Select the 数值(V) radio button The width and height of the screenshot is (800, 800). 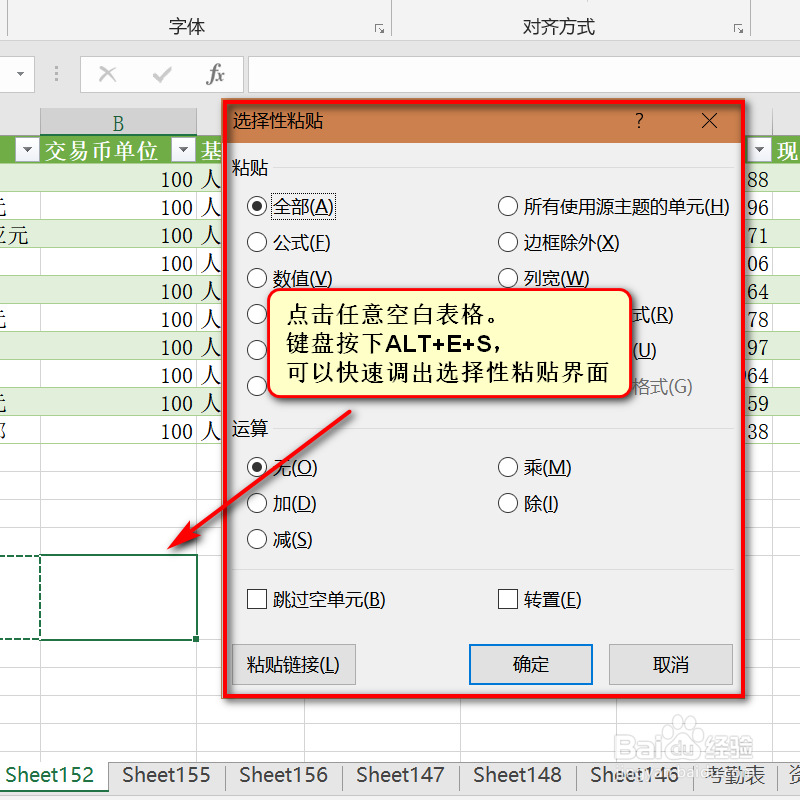click(x=257, y=278)
